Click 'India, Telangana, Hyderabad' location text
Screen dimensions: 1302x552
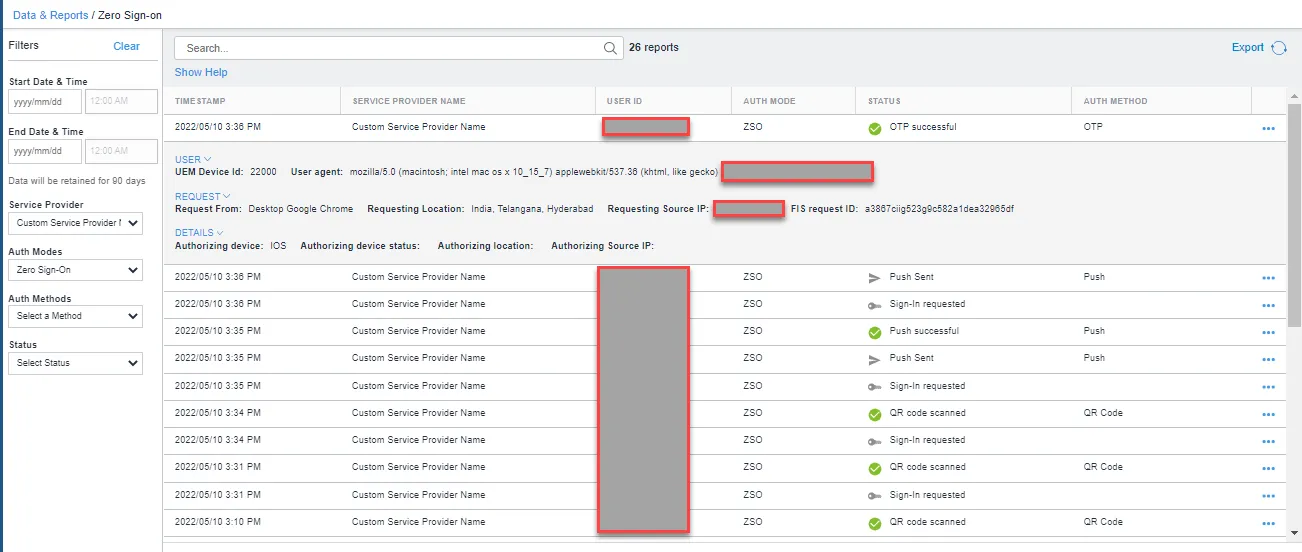point(532,209)
